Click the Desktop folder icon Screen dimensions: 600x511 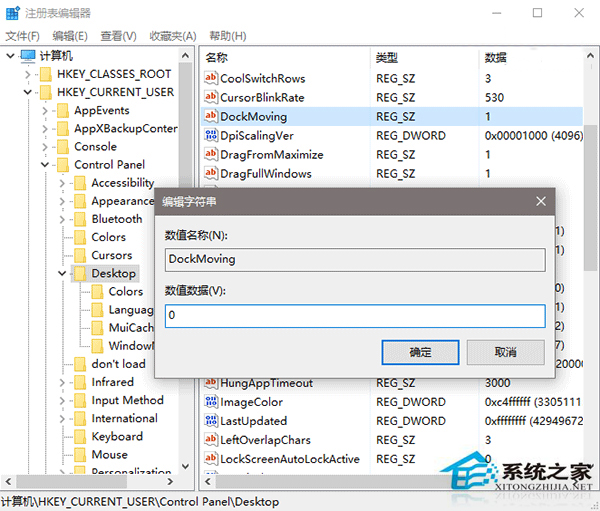pyautogui.click(x=80, y=274)
